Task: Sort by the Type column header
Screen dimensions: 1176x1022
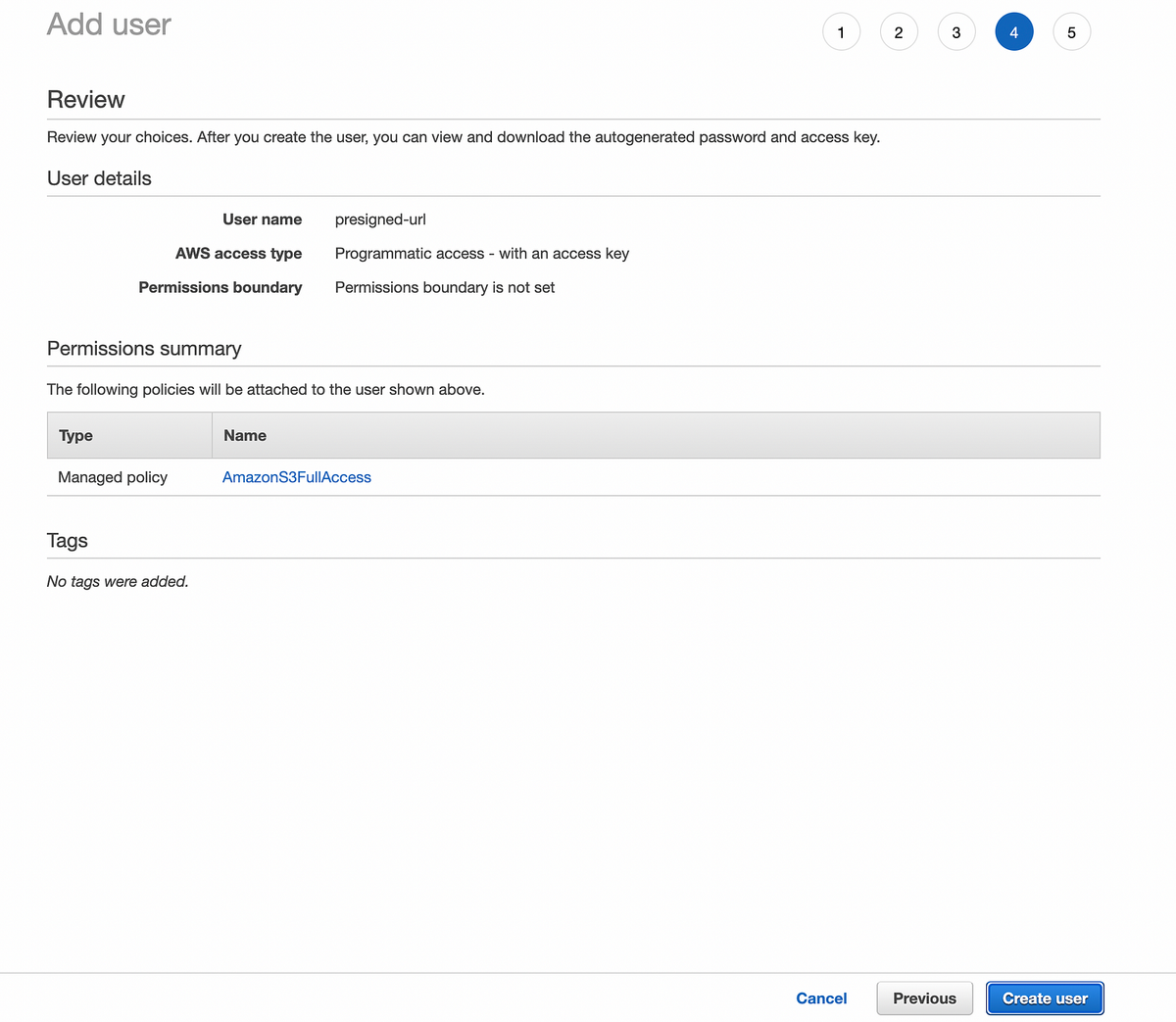Action: point(129,435)
